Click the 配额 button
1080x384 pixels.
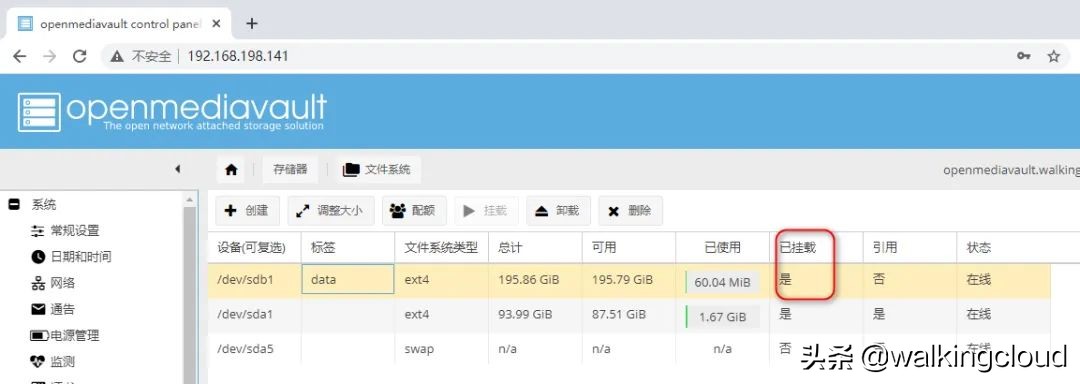point(413,211)
